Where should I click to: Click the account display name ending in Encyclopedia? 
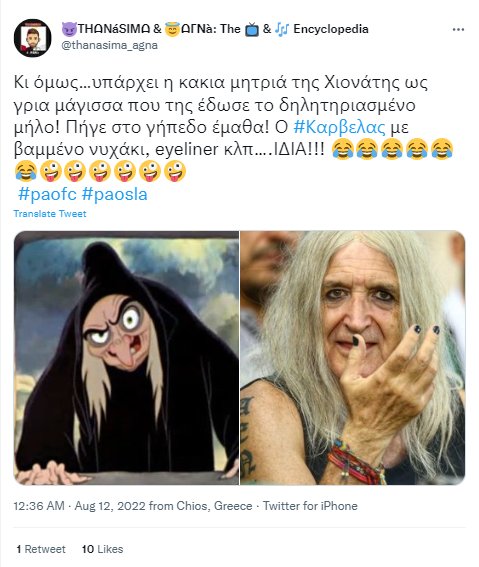click(x=215, y=29)
